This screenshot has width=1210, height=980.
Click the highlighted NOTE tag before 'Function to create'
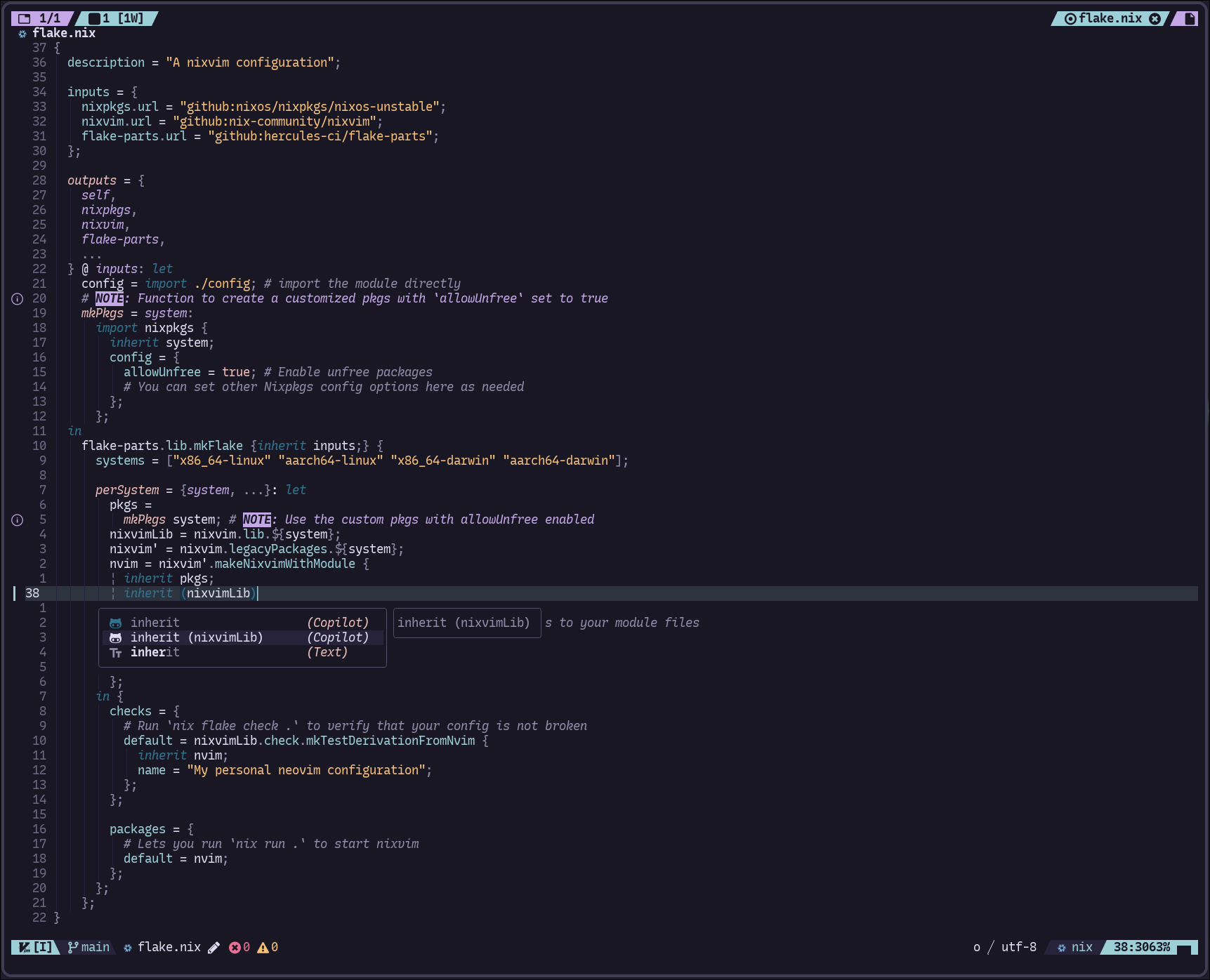click(x=110, y=298)
